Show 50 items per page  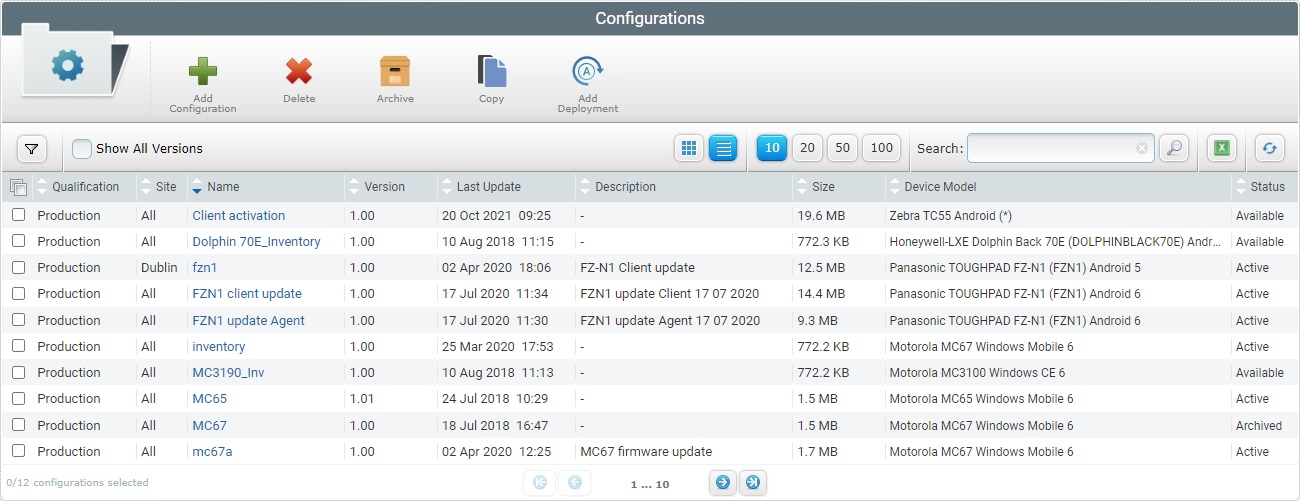[x=842, y=148]
